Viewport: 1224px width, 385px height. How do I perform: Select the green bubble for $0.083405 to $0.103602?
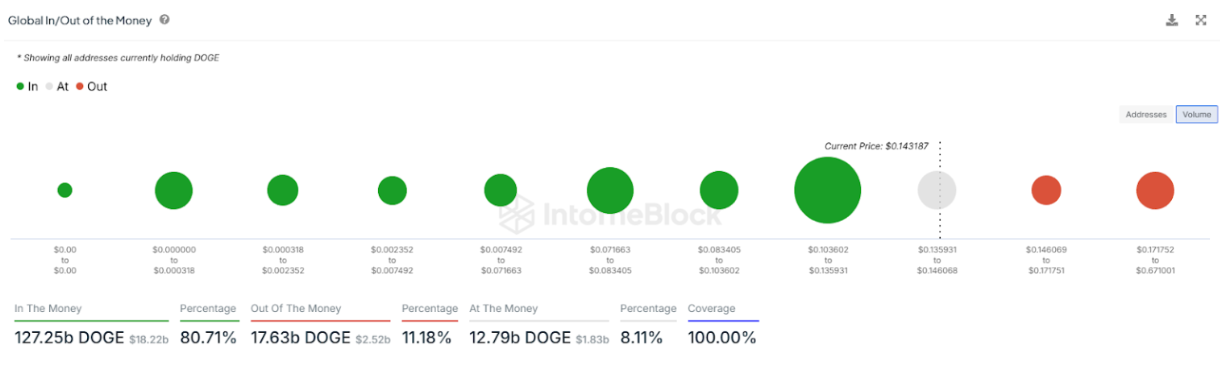(x=719, y=190)
